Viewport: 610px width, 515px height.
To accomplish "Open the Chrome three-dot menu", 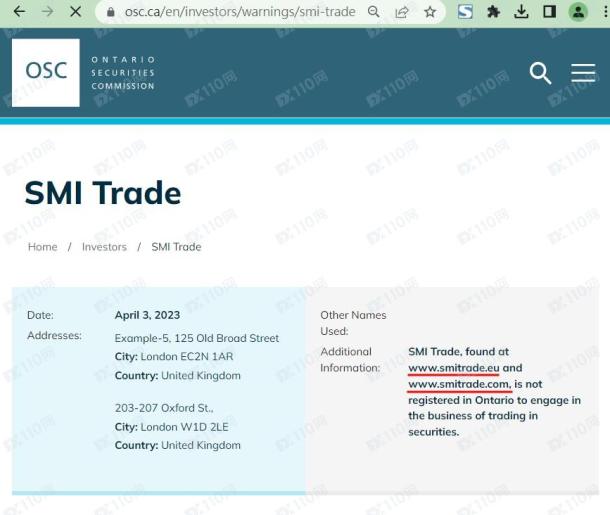I will (x=605, y=12).
